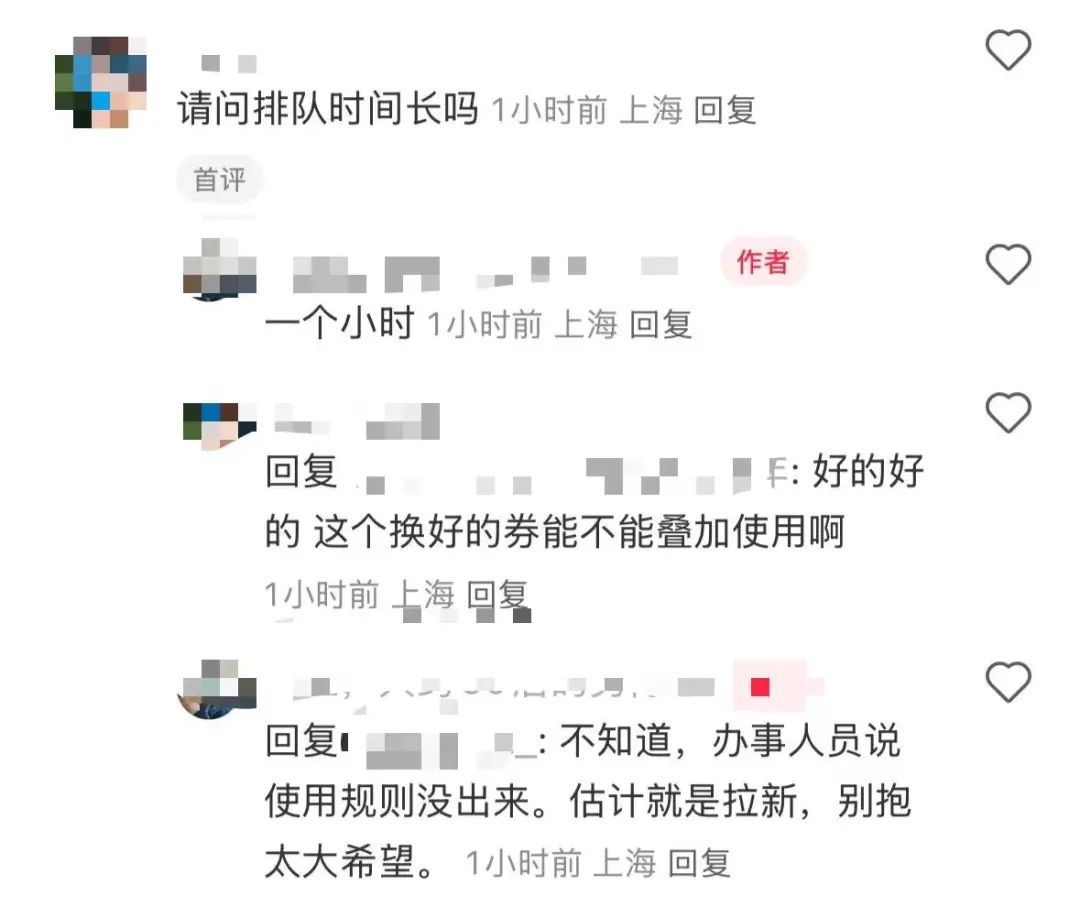Image resolution: width=1080 pixels, height=918 pixels.
Task: Click the red 作者 author badge
Action: 763,262
